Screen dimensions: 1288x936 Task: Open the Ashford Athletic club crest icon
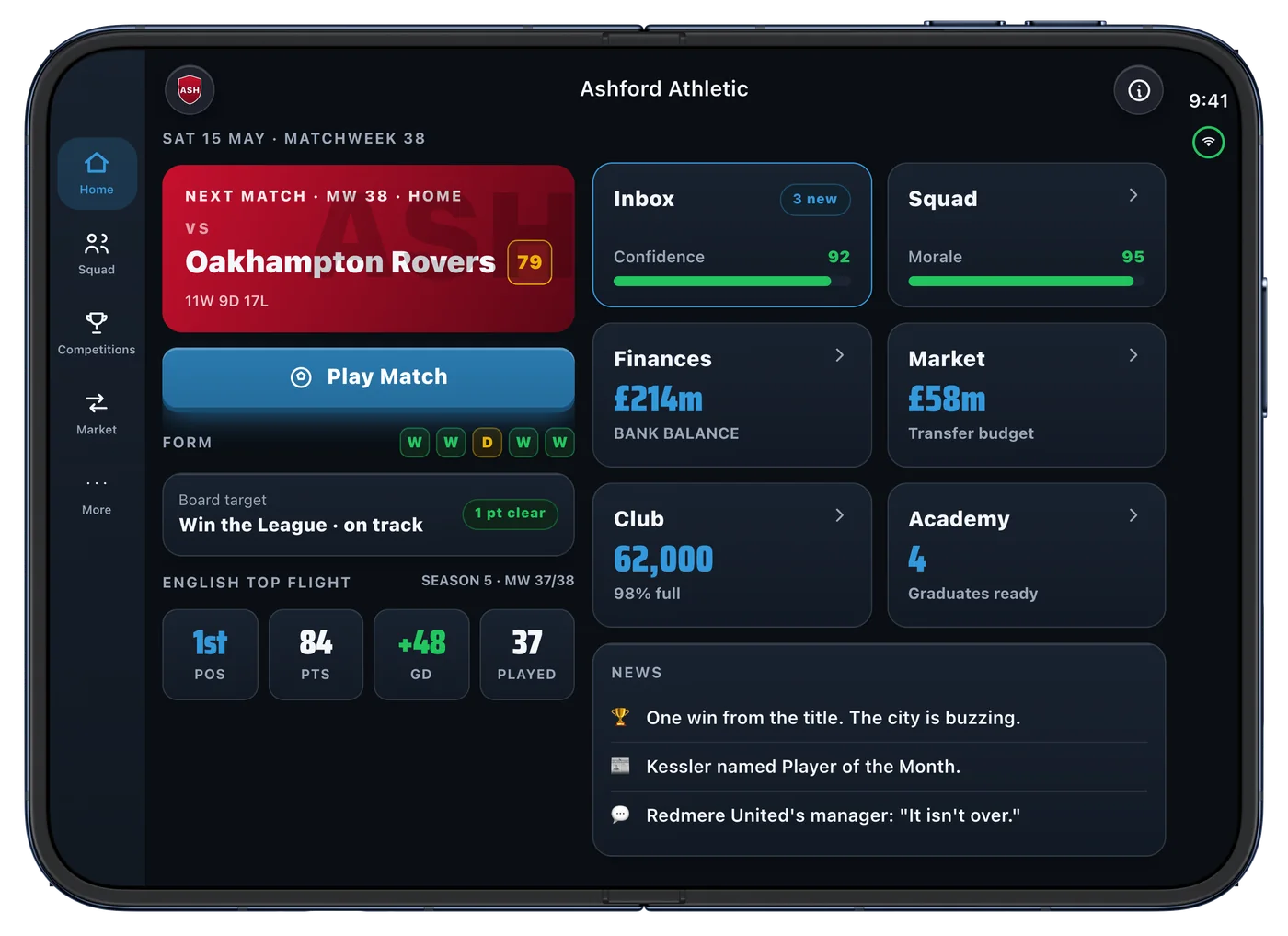tap(190, 90)
